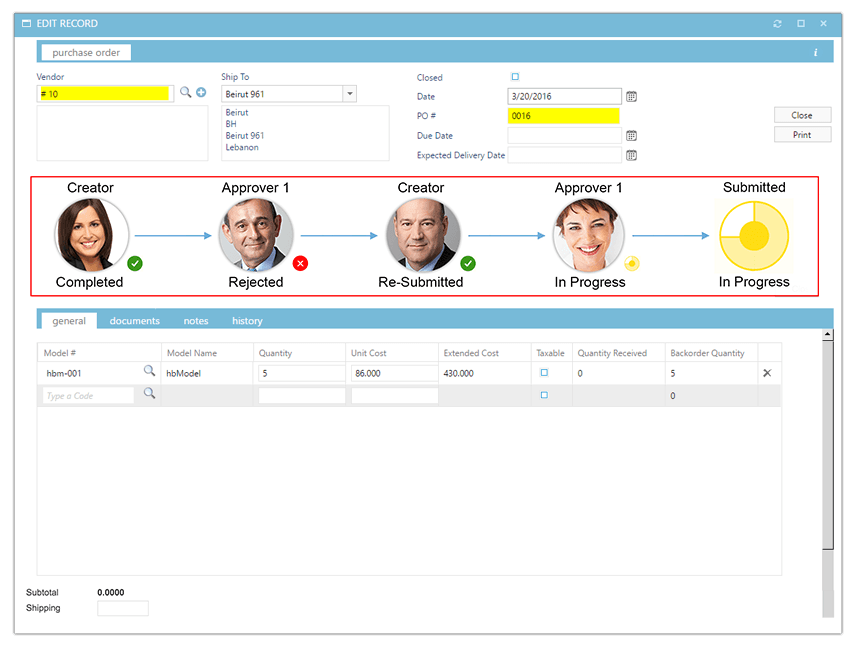Click the info icon on the blue bar
Viewport: 860px width, 648px height.
[815, 51]
